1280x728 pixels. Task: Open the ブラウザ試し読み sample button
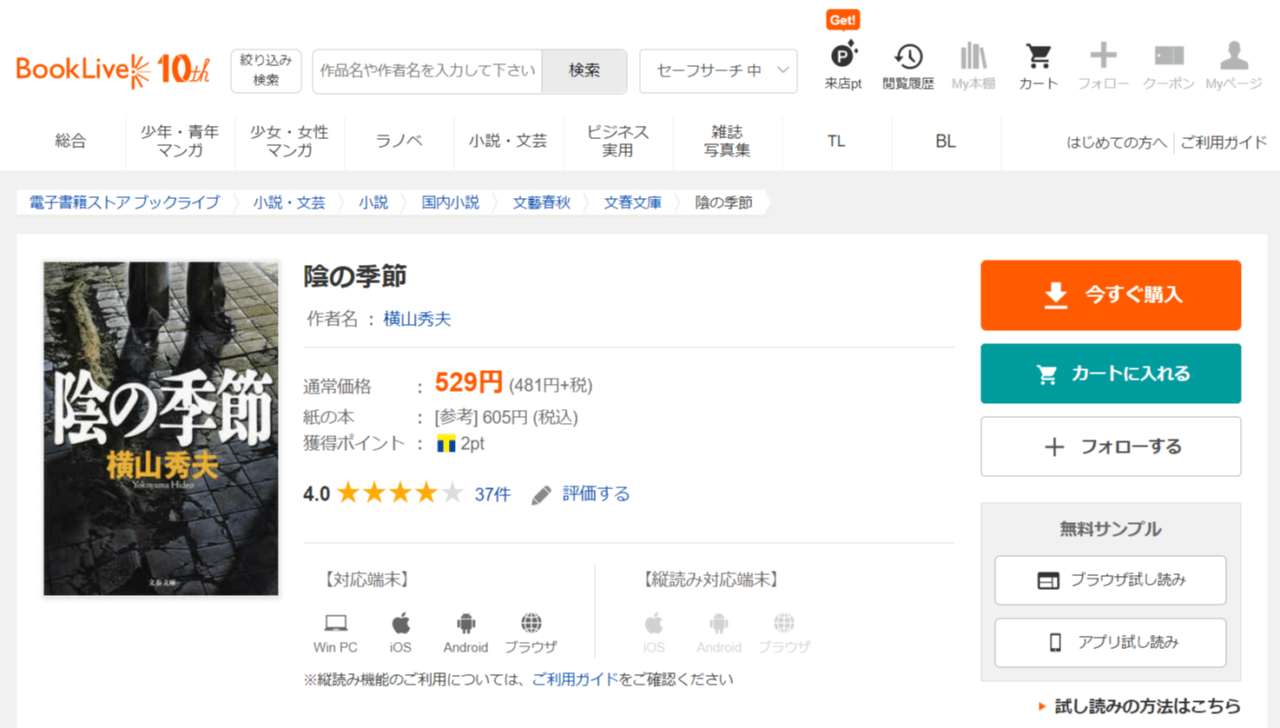tap(1110, 580)
